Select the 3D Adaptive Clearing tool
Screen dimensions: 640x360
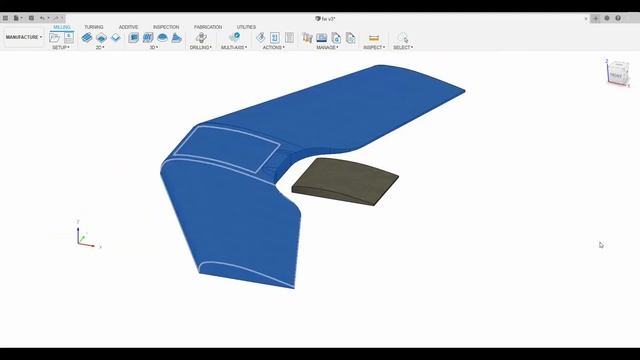133,38
